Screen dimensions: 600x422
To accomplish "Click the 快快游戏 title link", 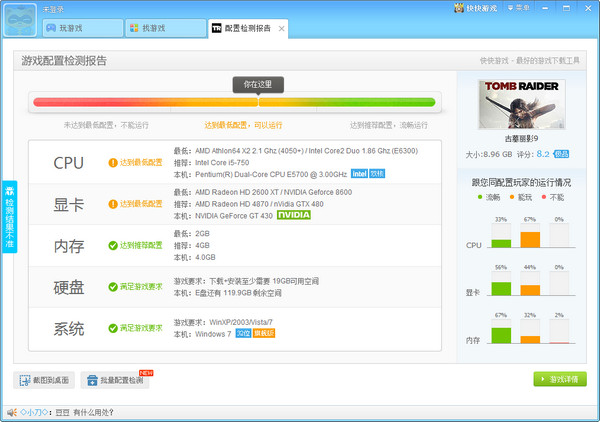I will (481, 8).
